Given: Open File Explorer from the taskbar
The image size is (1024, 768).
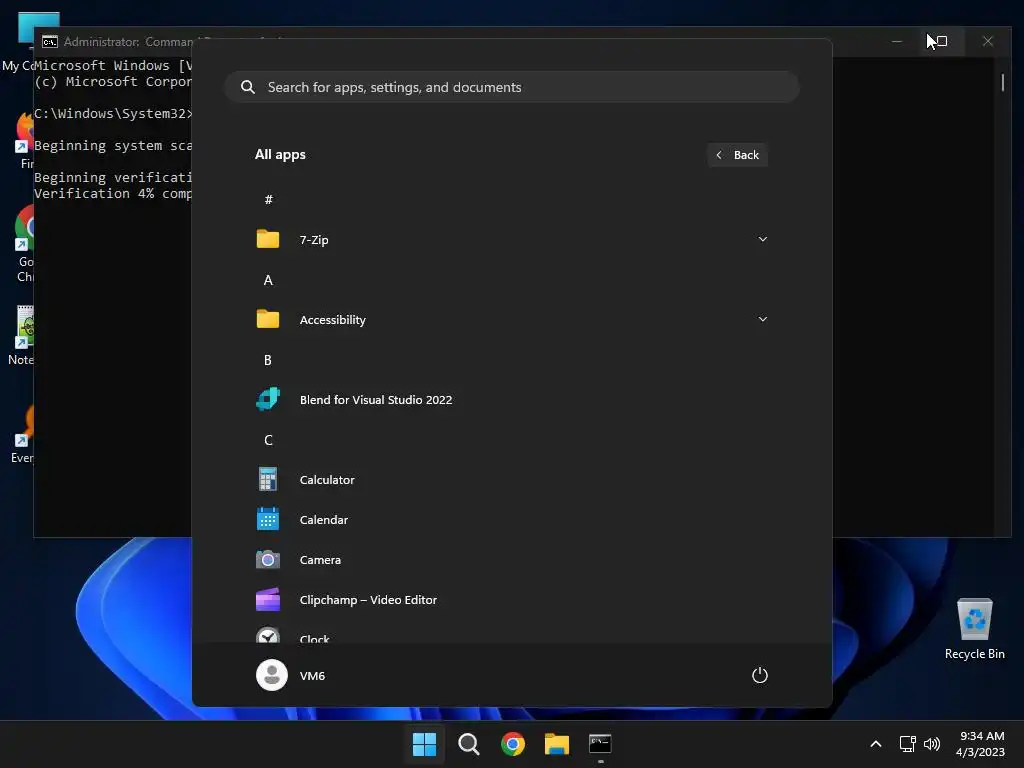Looking at the screenshot, I should tap(556, 744).
